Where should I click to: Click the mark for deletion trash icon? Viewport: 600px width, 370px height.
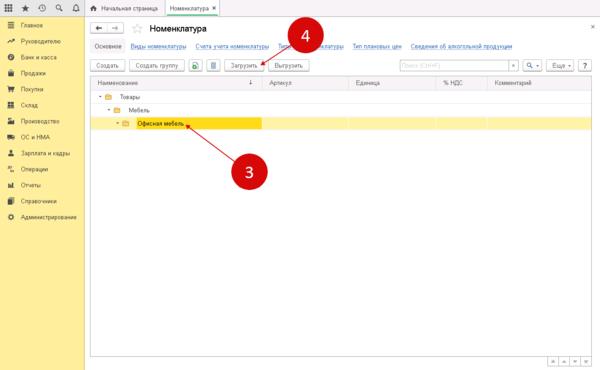pyautogui.click(x=213, y=65)
